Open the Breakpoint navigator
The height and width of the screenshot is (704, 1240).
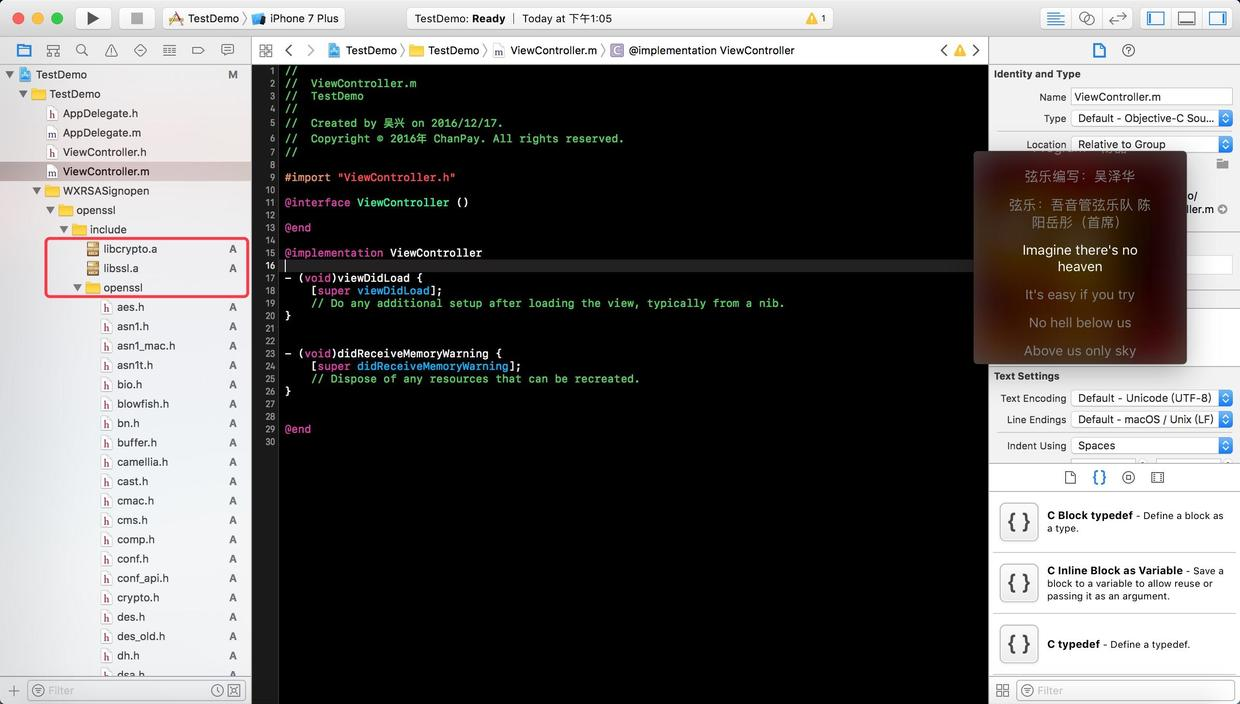198,50
